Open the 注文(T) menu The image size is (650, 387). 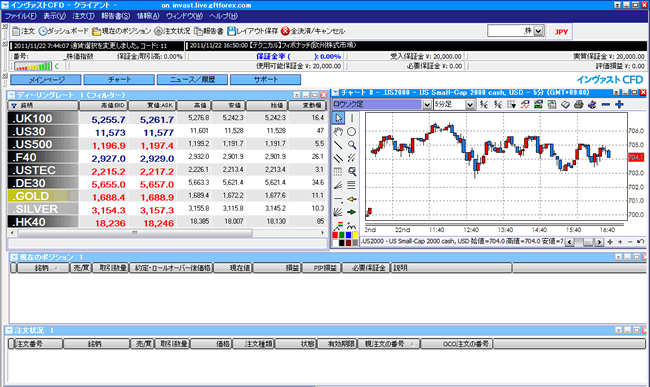83,16
